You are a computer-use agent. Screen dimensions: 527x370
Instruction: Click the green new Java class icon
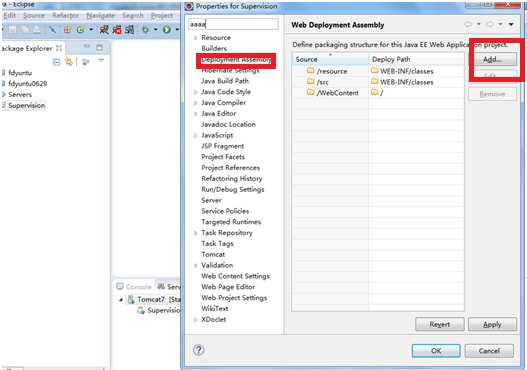click(81, 30)
